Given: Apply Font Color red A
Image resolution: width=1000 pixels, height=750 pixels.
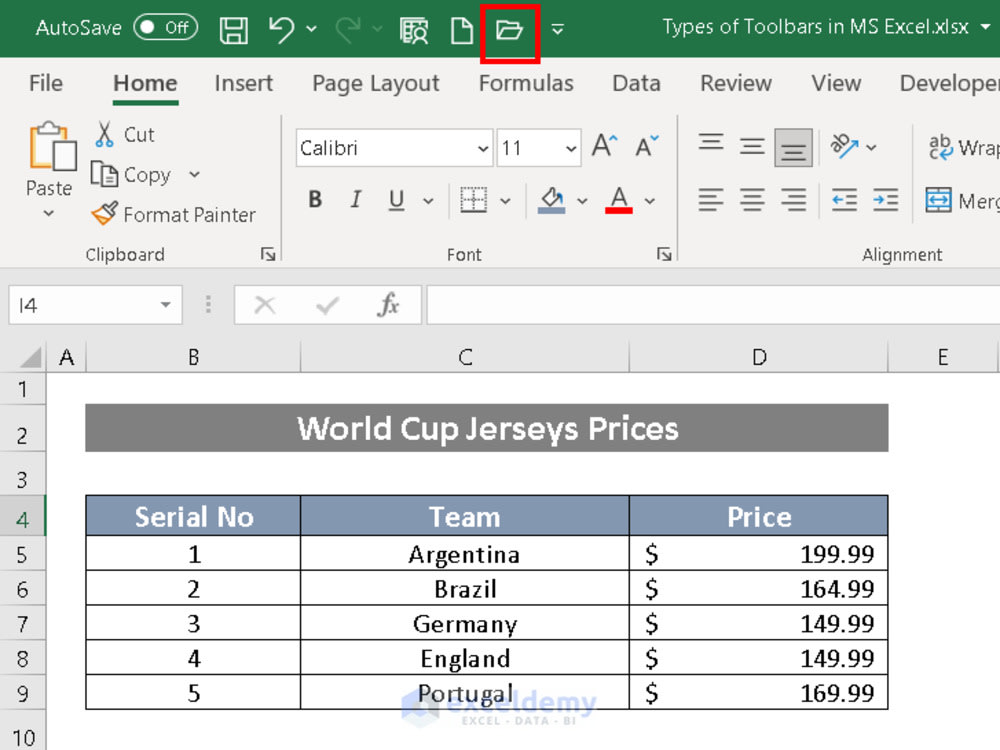Looking at the screenshot, I should 619,200.
